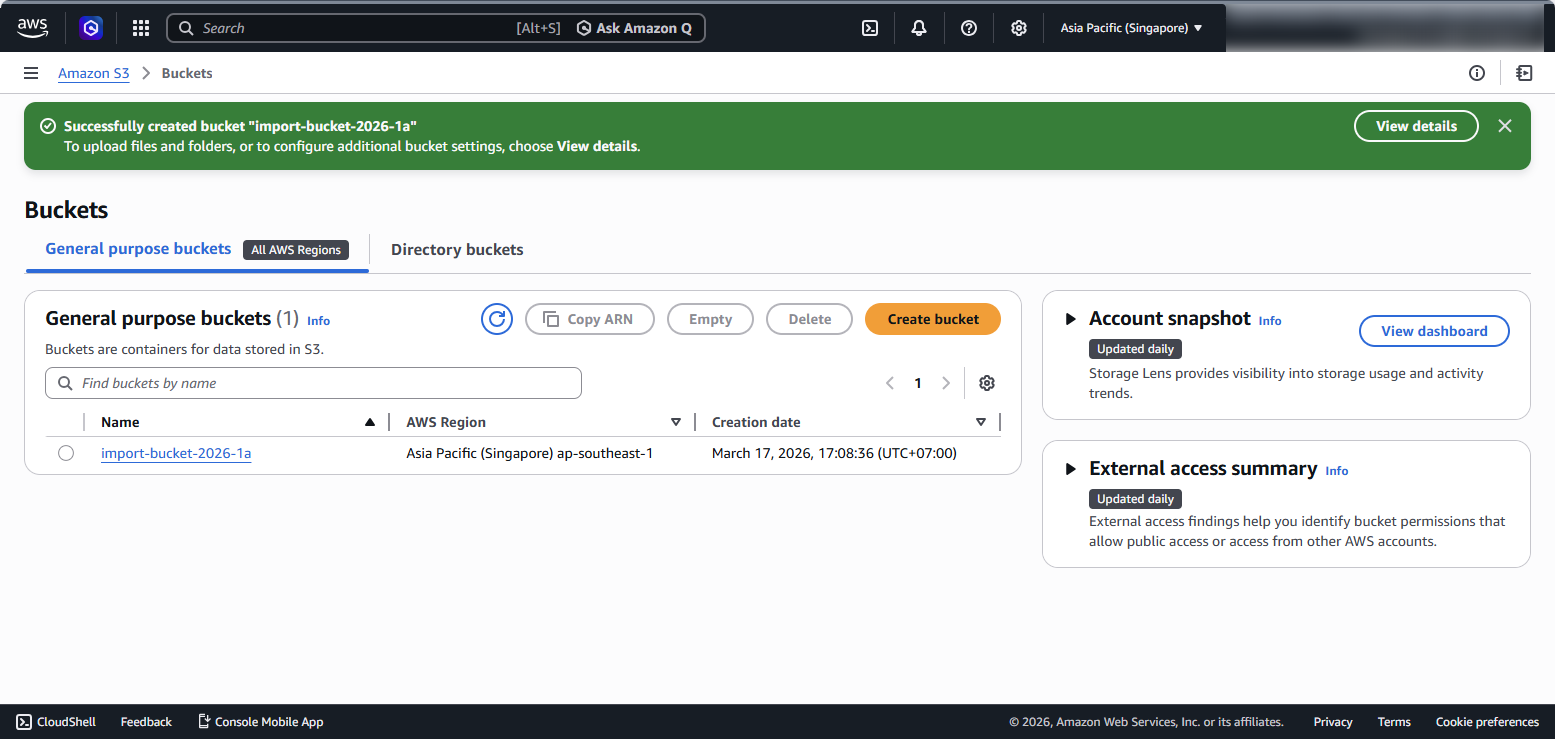1555x739 pixels.
Task: Click the View dashboard button
Action: click(1434, 331)
